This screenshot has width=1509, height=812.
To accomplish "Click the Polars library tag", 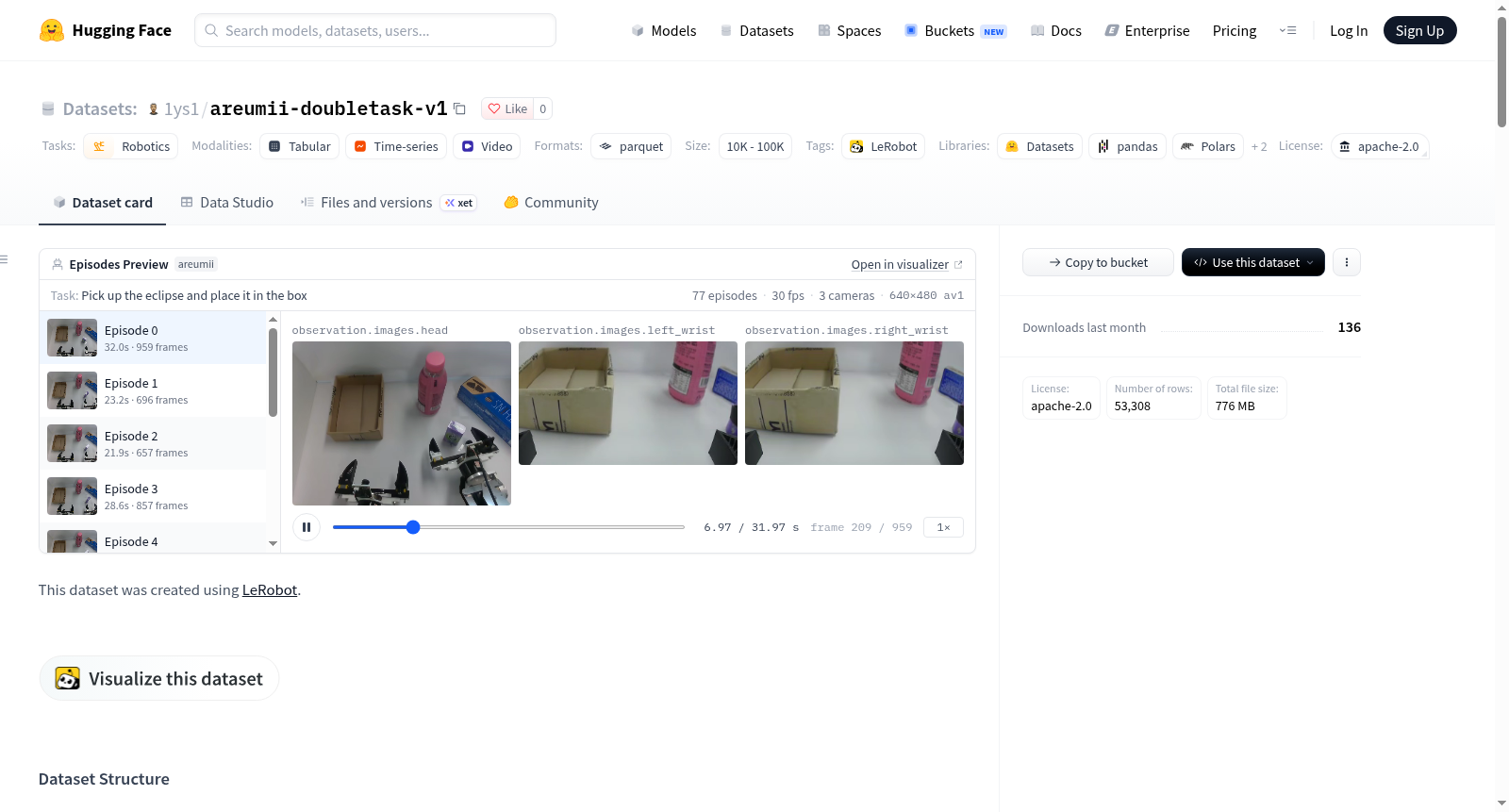I will click(x=1208, y=146).
